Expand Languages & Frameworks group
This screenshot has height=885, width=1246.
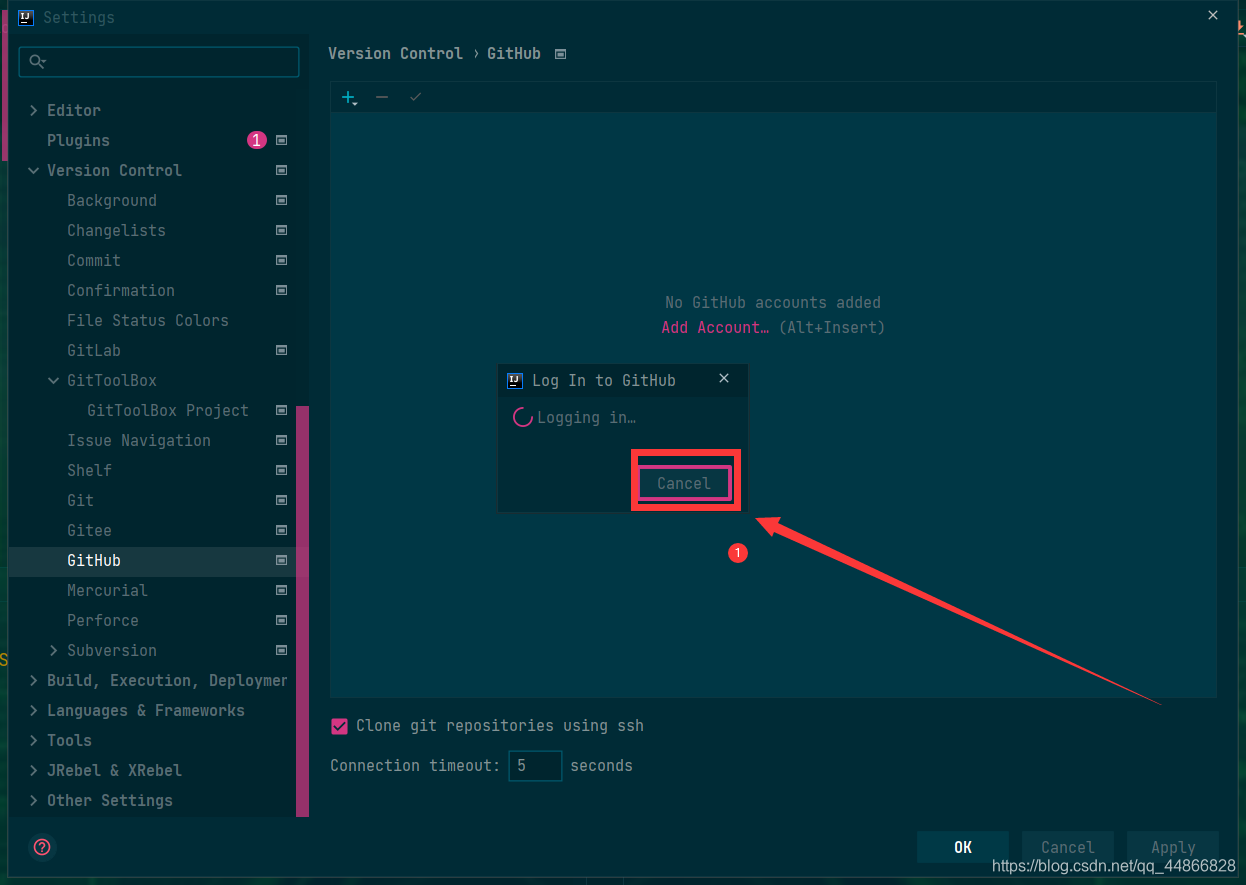[34, 710]
